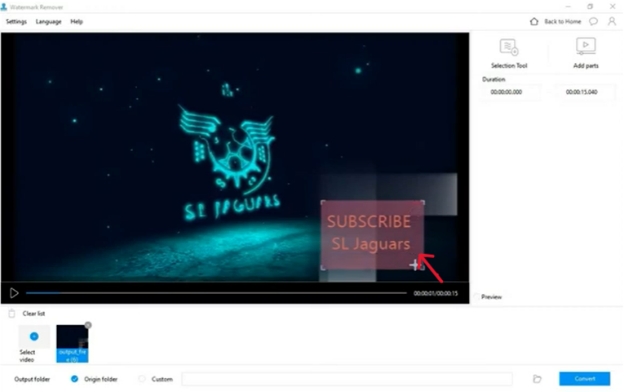This screenshot has height=392, width=624.
Task: Click the Output folder label
Action: point(32,379)
